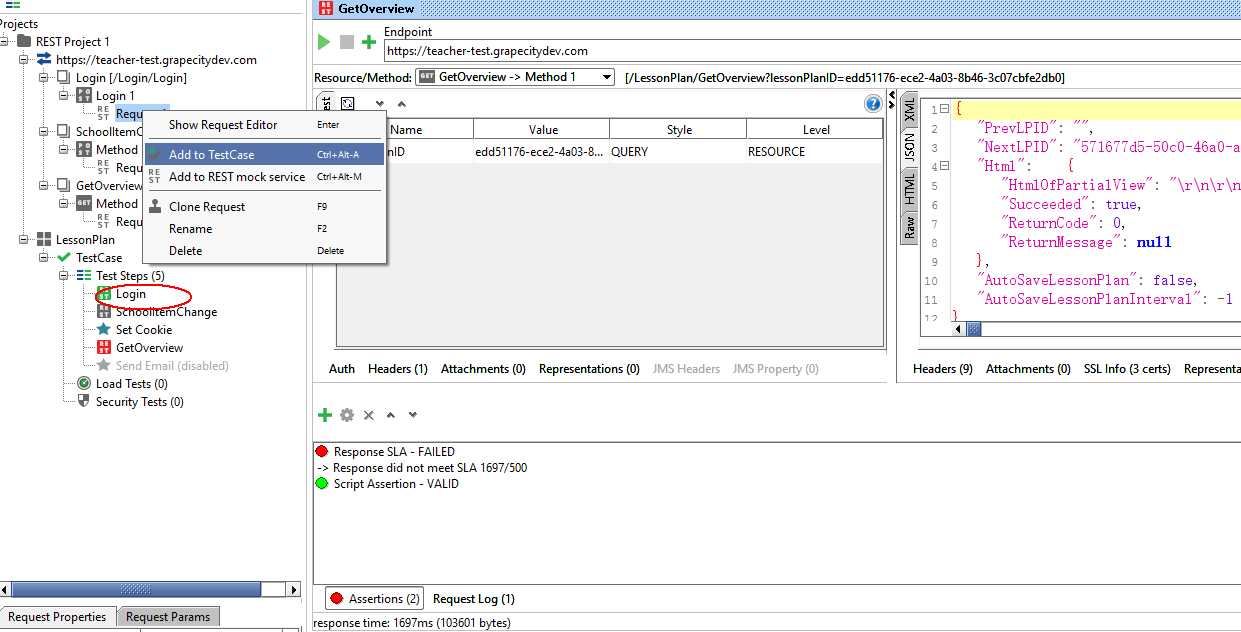Click the REST Project 1 folder icon
The image size is (1241, 632).
point(24,42)
